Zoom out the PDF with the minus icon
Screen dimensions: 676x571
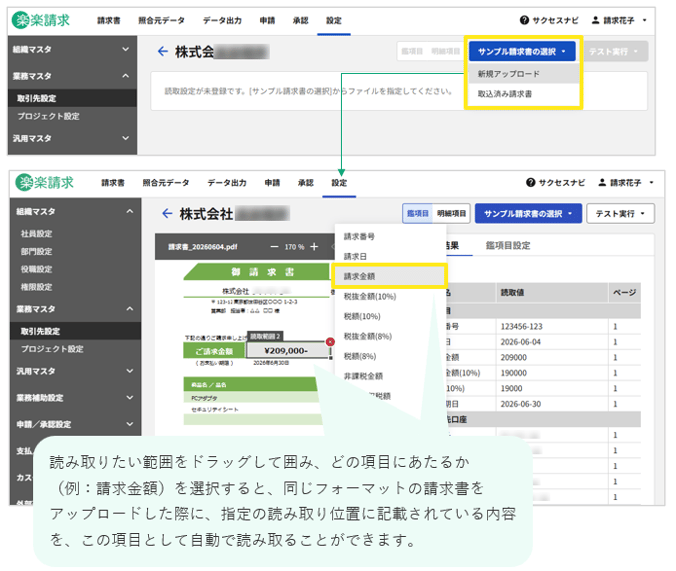pos(274,247)
